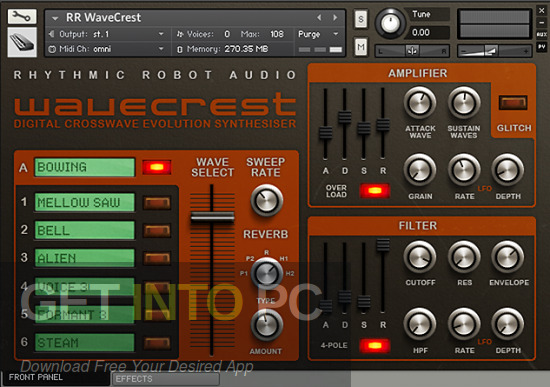Click the Filter Decay slider handle

point(345,297)
